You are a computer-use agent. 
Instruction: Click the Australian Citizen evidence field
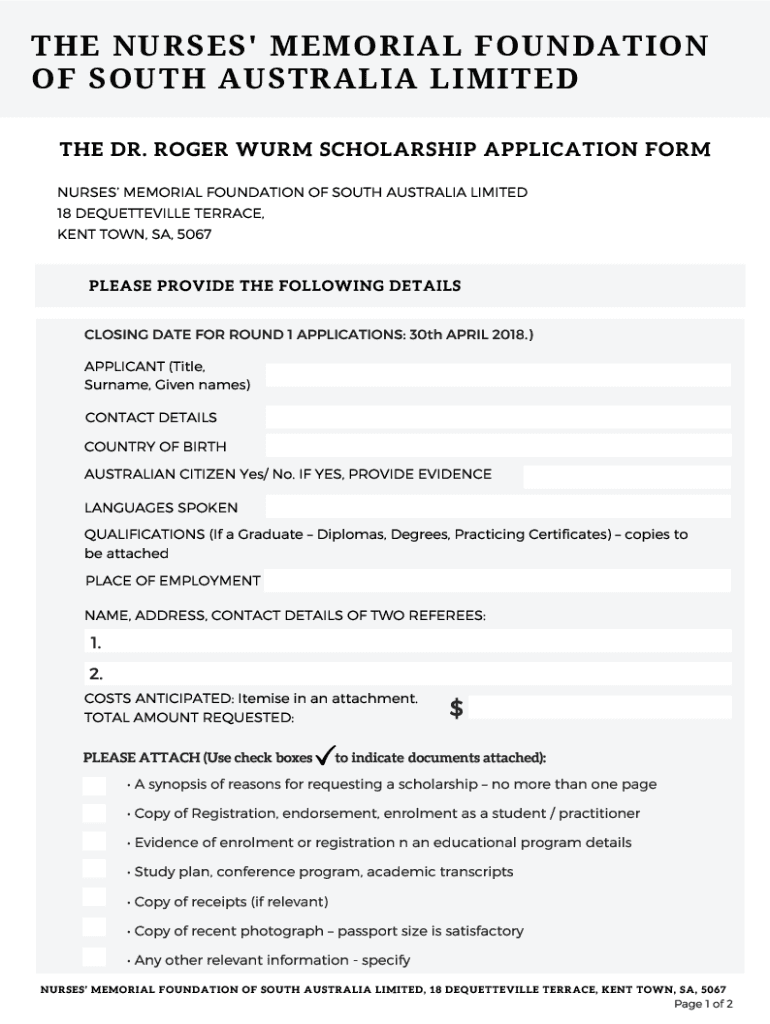626,476
